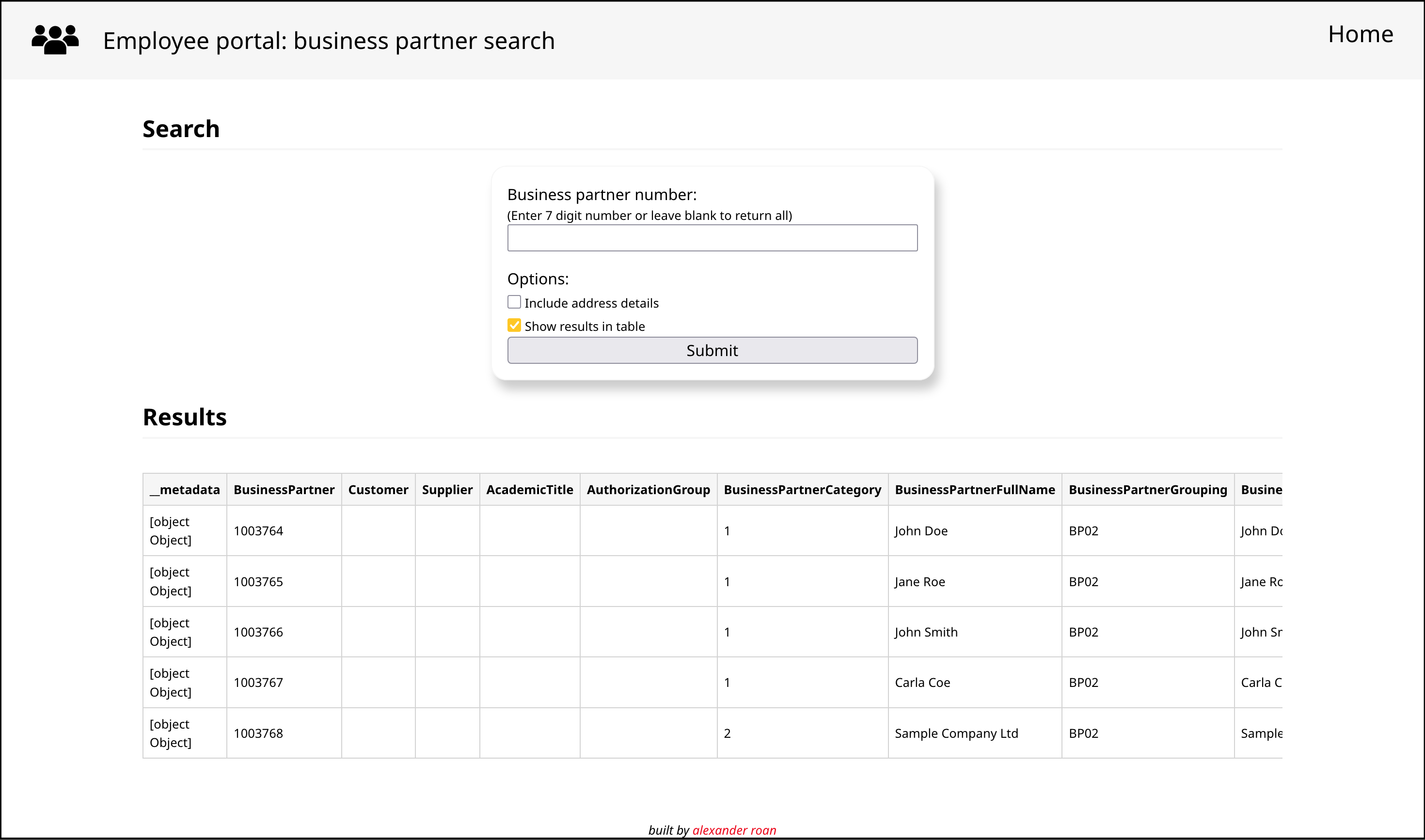This screenshot has height=840, width=1425.
Task: Select business partner number 1003764
Action: coord(258,531)
